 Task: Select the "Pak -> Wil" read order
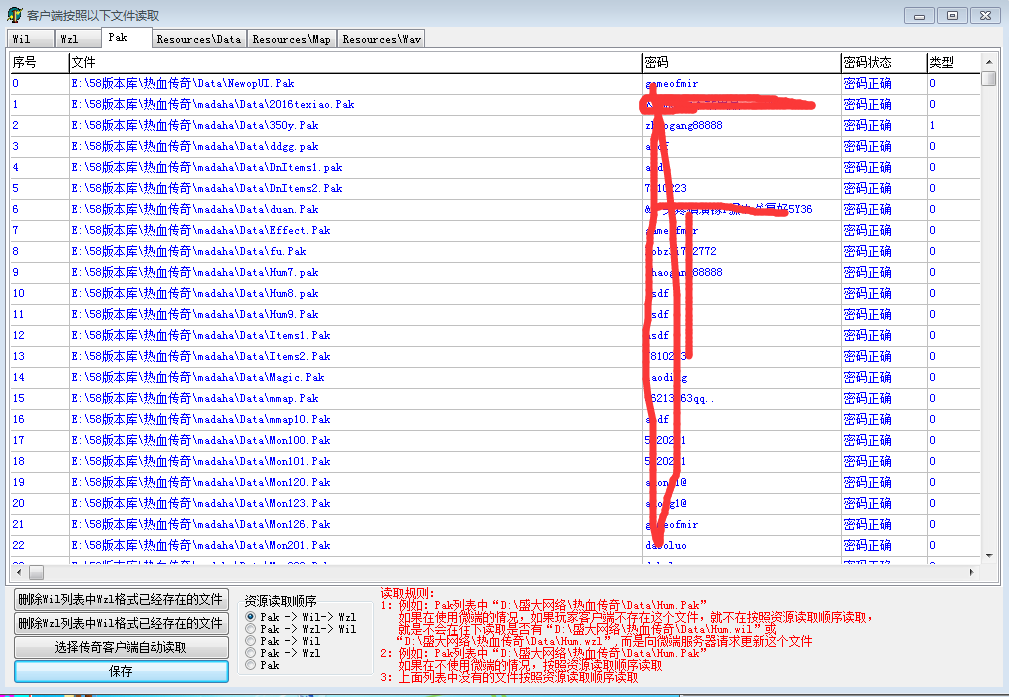[x=251, y=641]
